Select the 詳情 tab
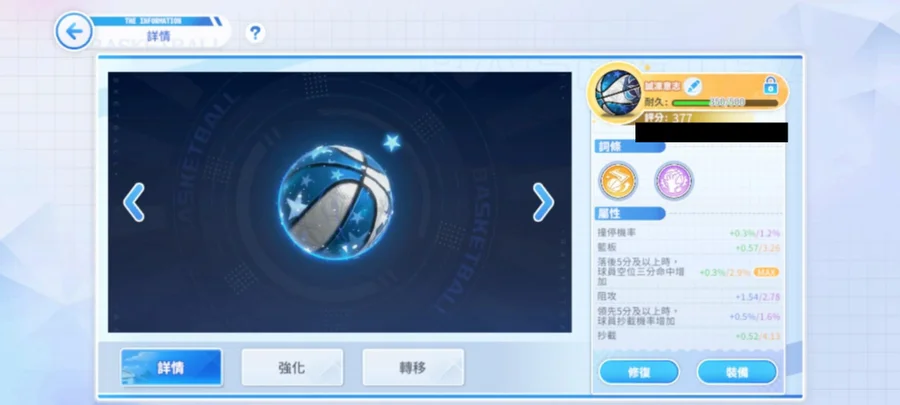The image size is (900, 405). tap(171, 367)
